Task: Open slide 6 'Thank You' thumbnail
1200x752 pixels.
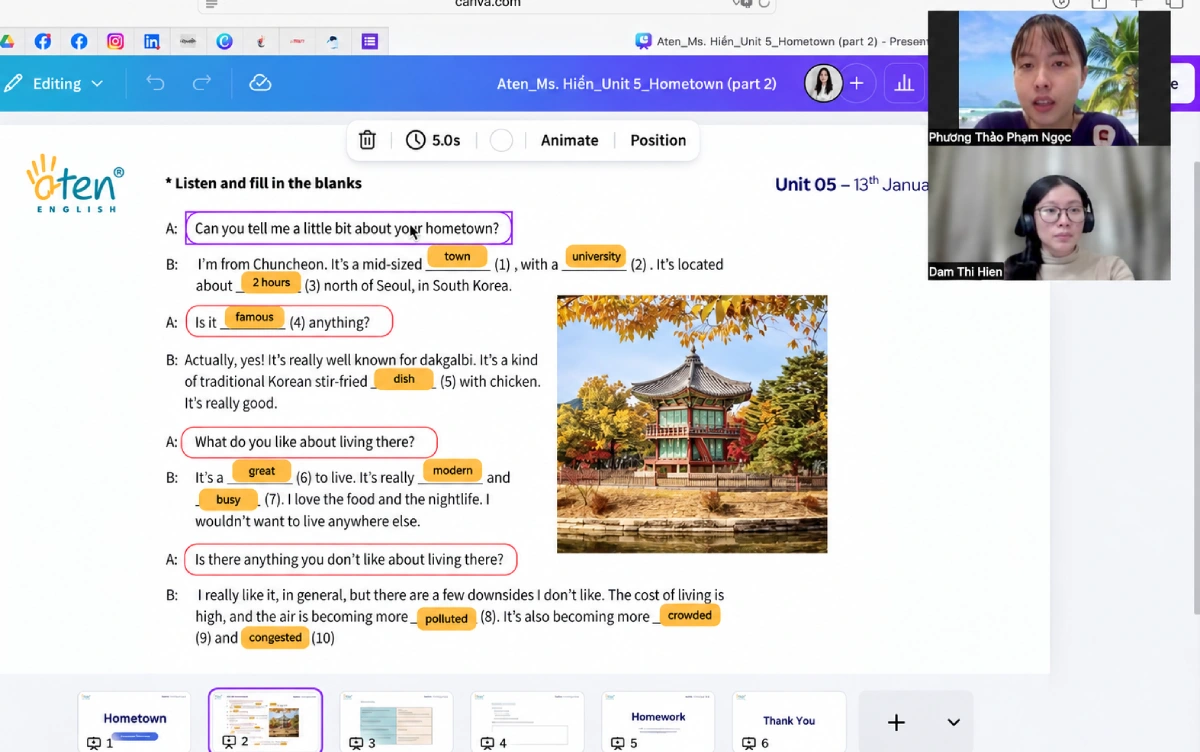Action: (x=789, y=720)
